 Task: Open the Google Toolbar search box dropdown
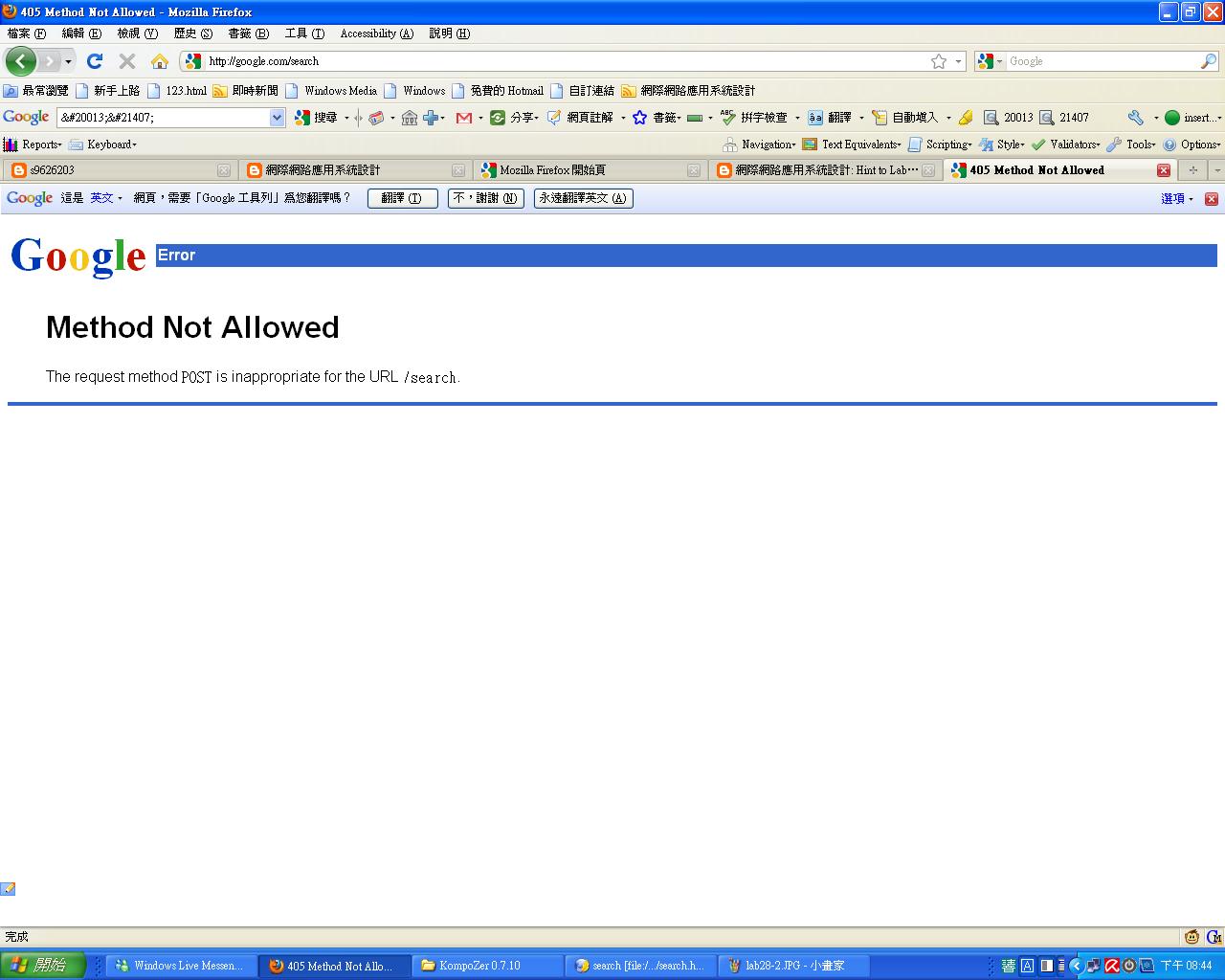(278, 118)
